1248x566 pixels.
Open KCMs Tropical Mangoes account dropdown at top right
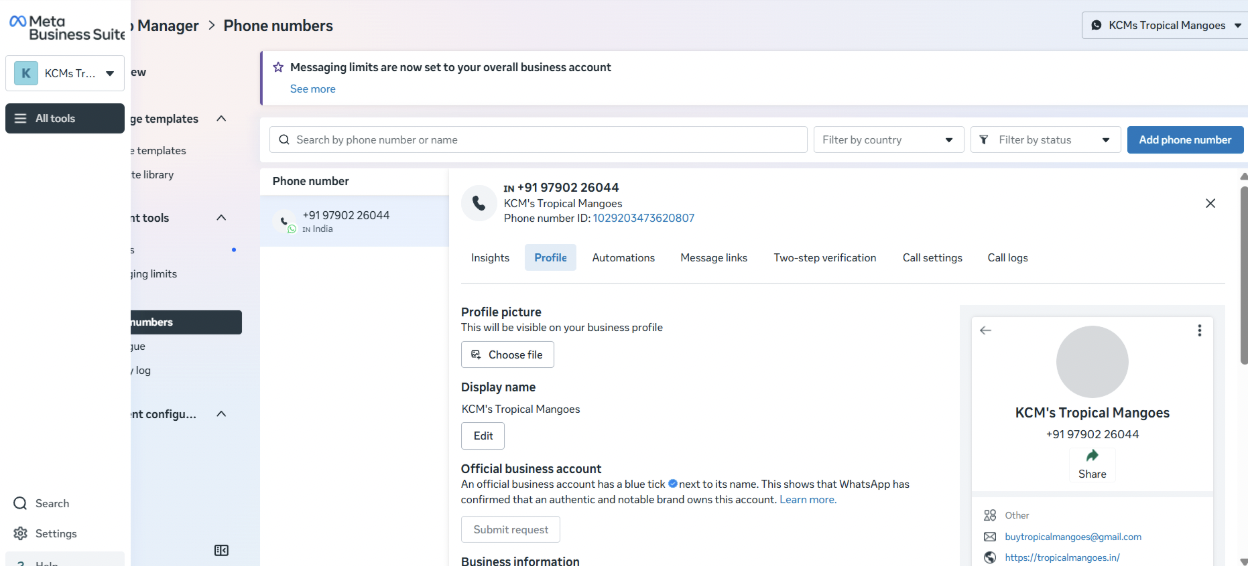pos(1165,25)
